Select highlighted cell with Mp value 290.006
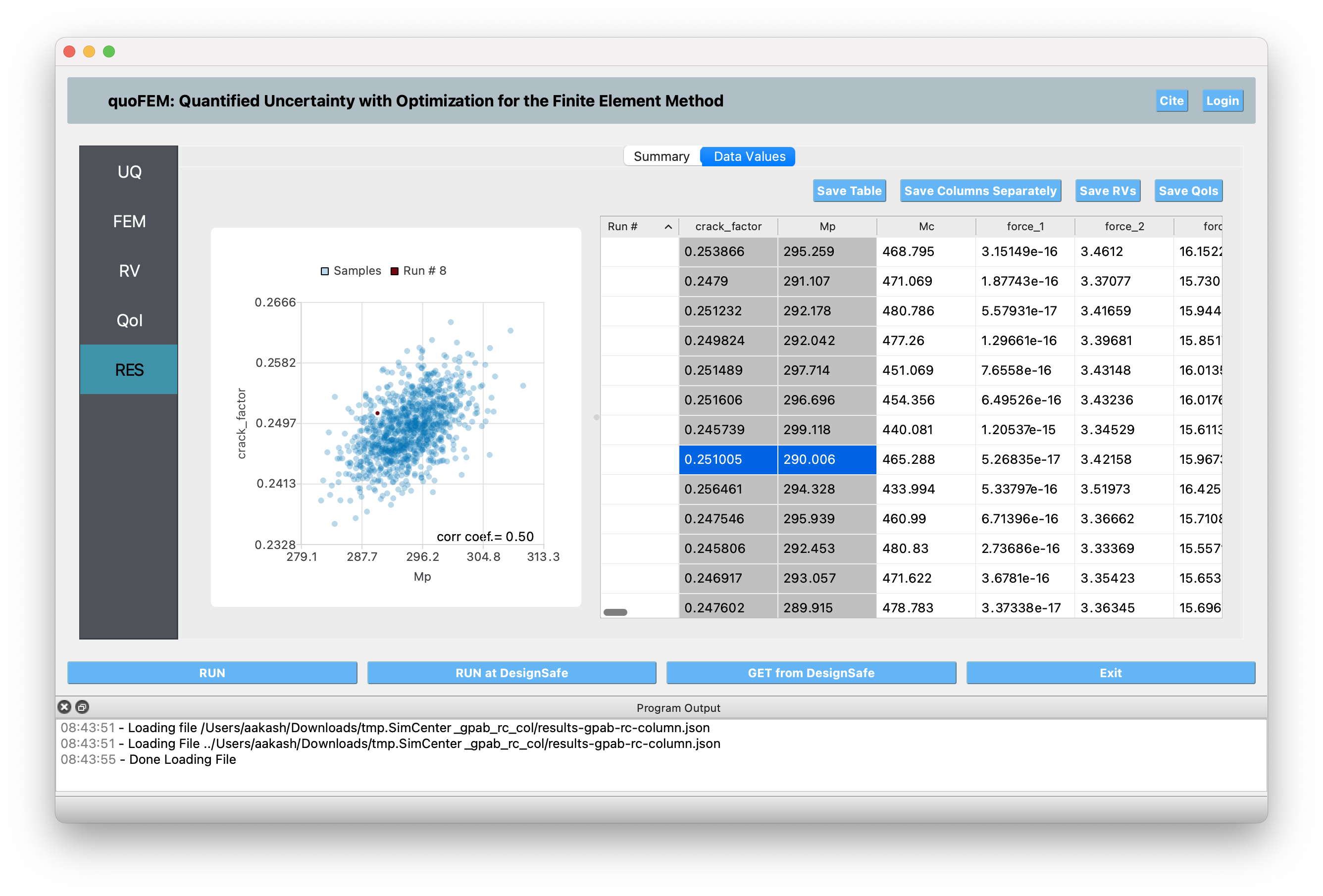 click(x=827, y=459)
